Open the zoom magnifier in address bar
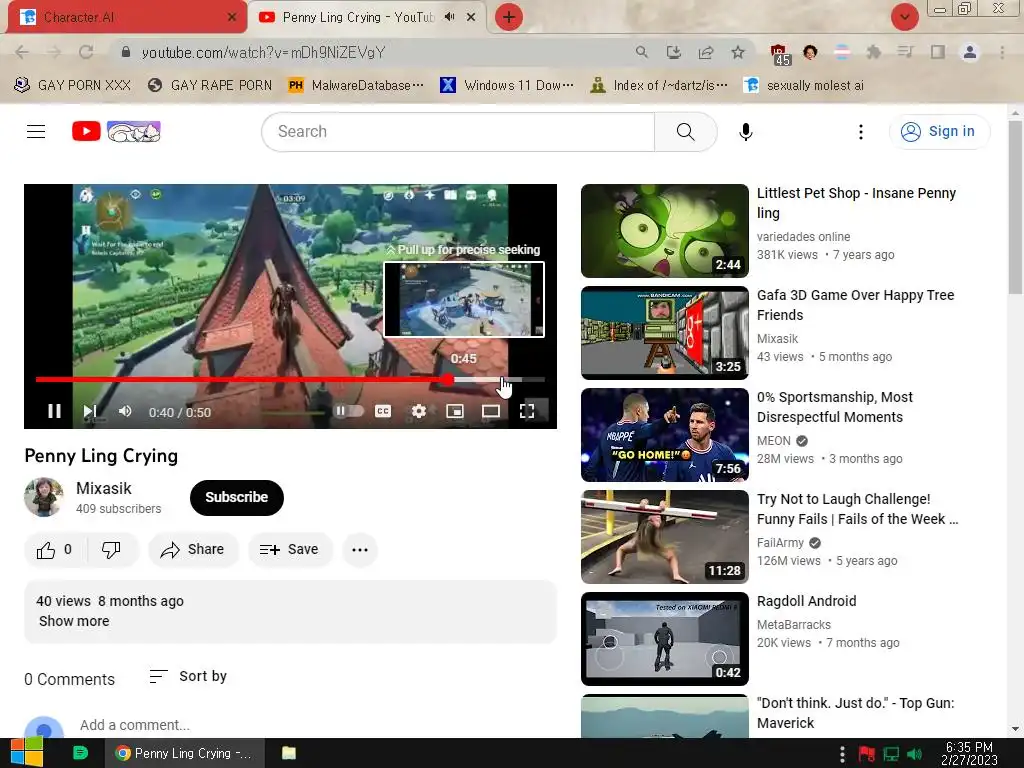This screenshot has height=768, width=1024. [x=642, y=52]
